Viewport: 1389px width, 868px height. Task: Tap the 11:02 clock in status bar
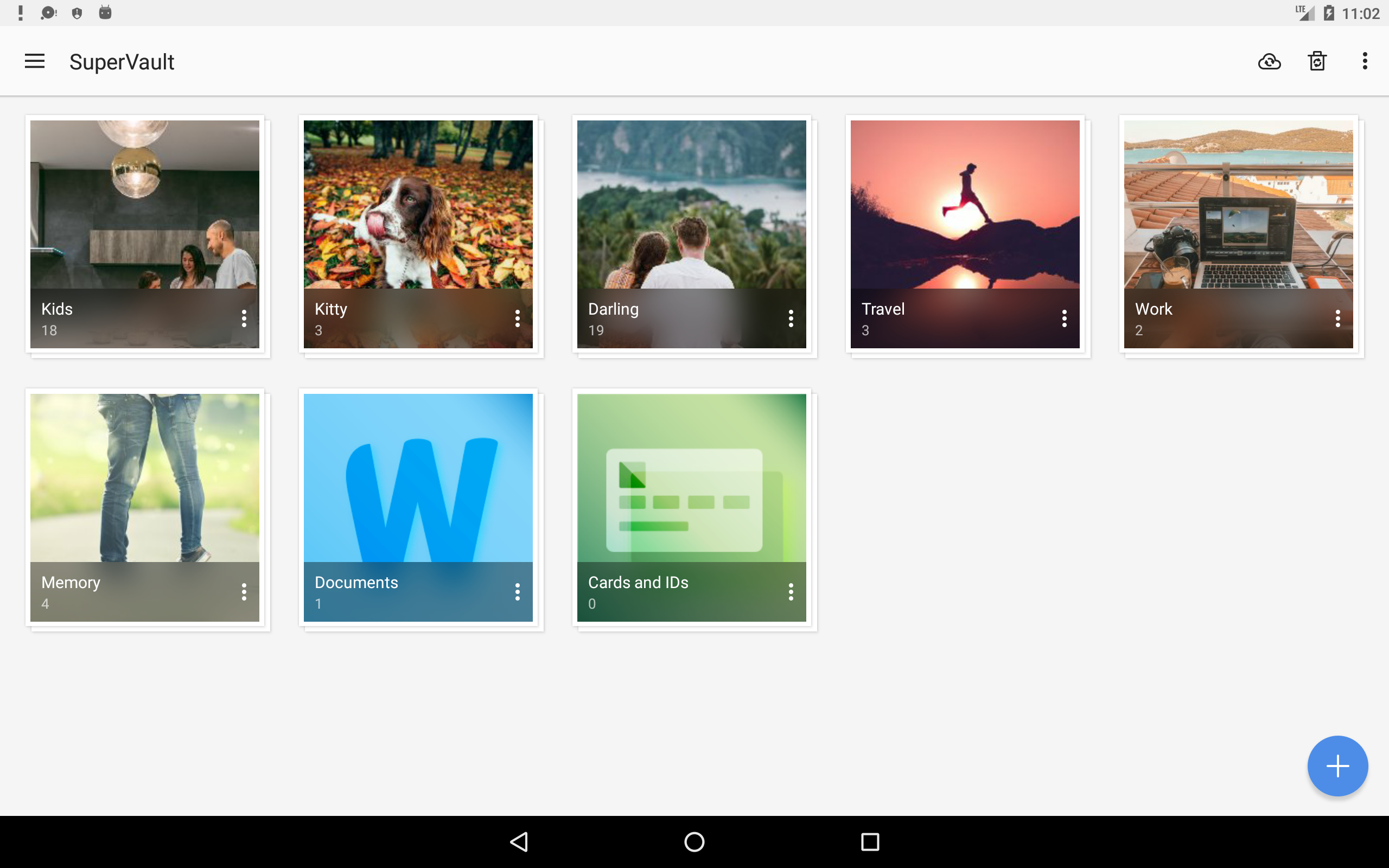point(1360,13)
